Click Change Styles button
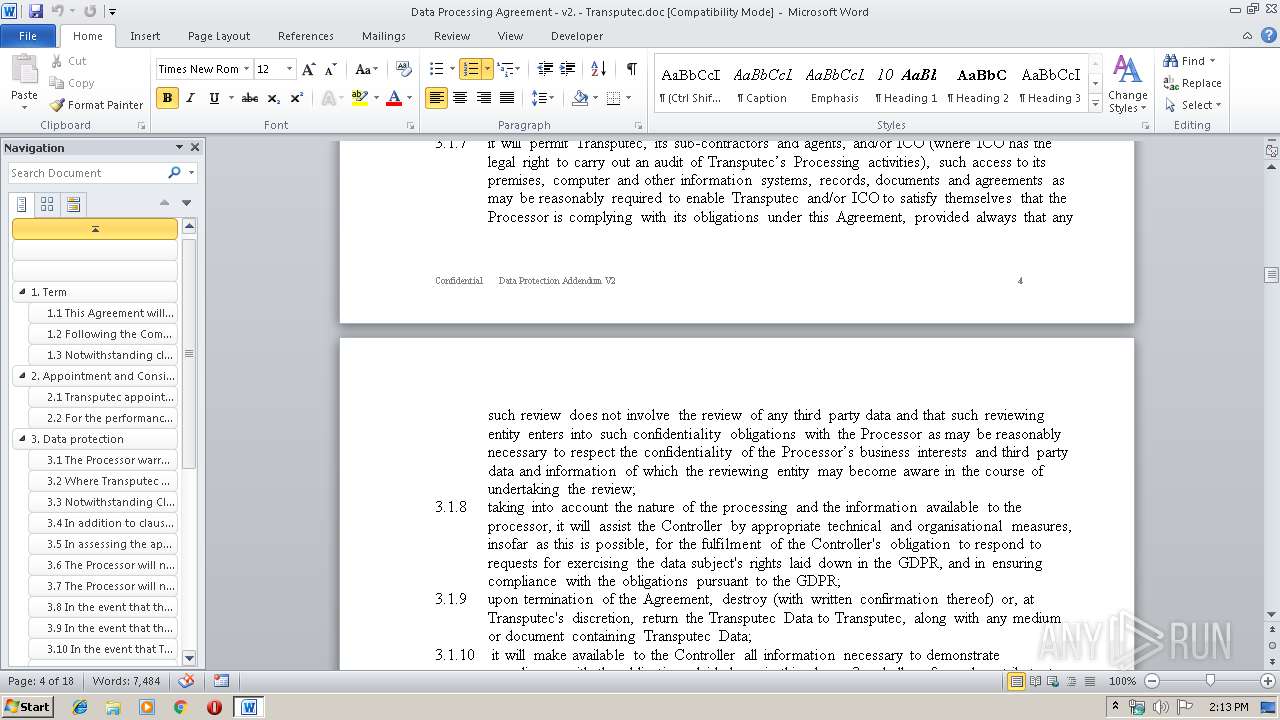1280x720 pixels. (1127, 84)
